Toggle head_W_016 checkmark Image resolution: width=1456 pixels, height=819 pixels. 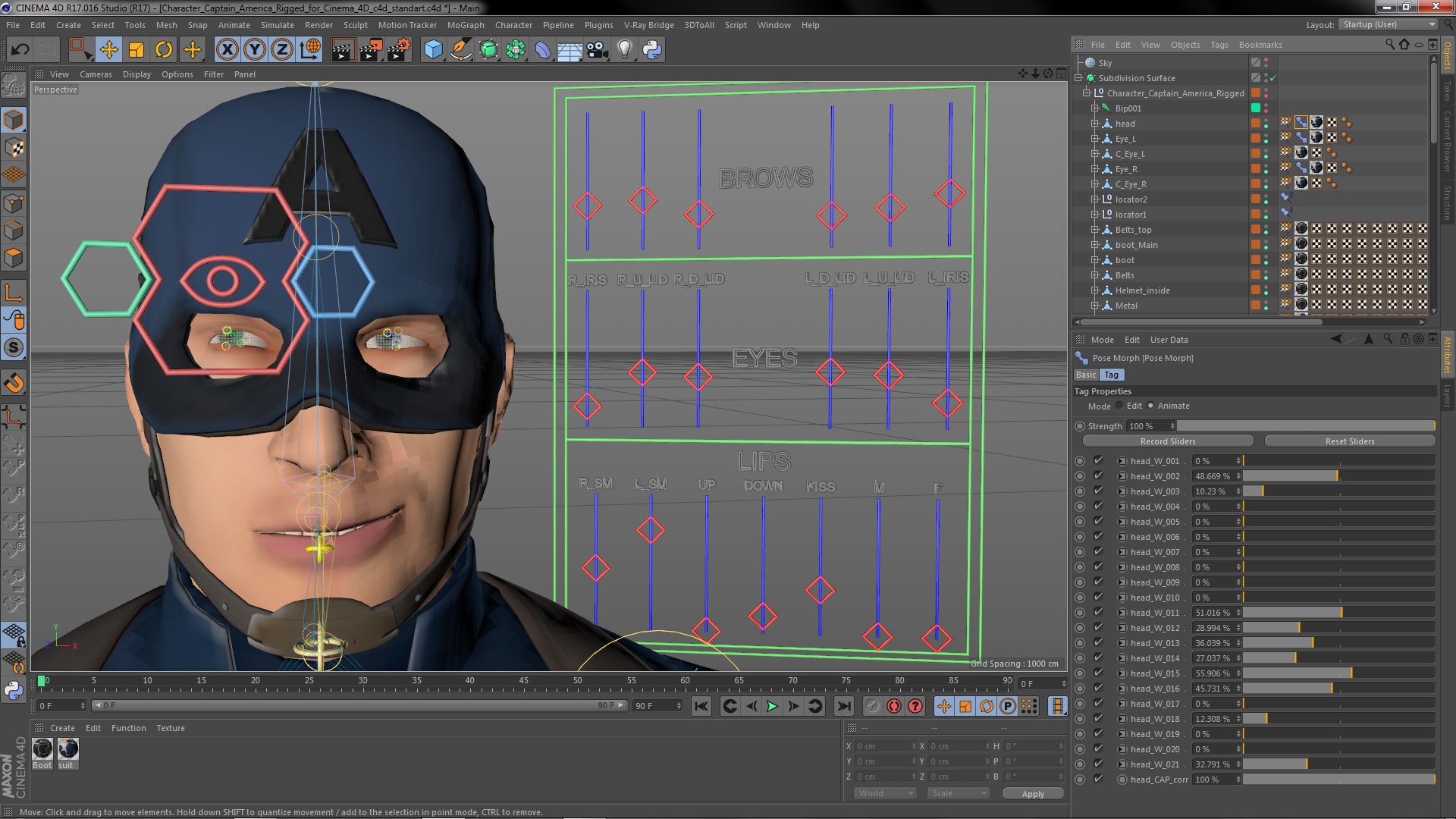click(1098, 688)
